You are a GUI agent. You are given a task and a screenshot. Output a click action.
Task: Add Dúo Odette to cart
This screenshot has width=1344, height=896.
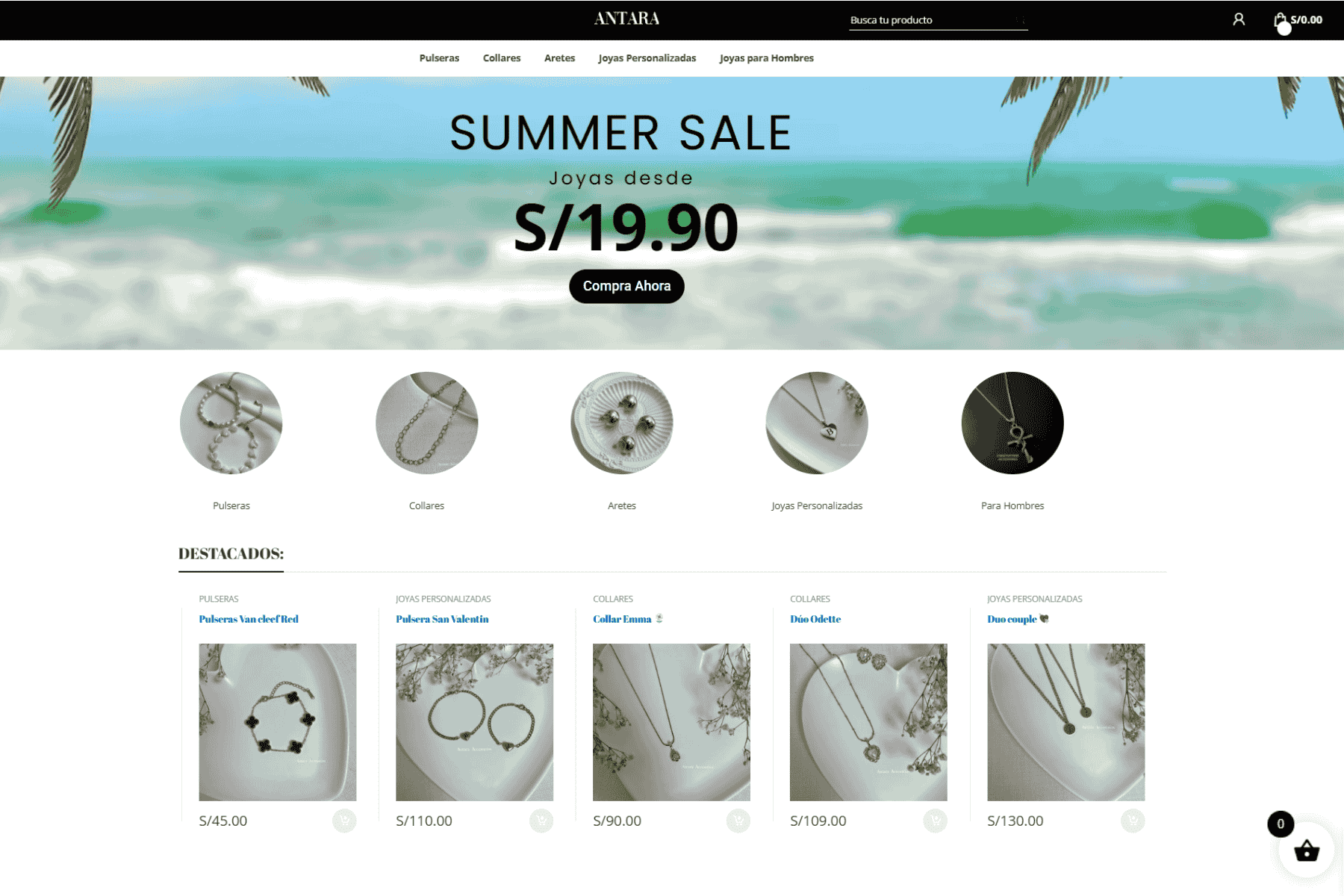(x=936, y=821)
